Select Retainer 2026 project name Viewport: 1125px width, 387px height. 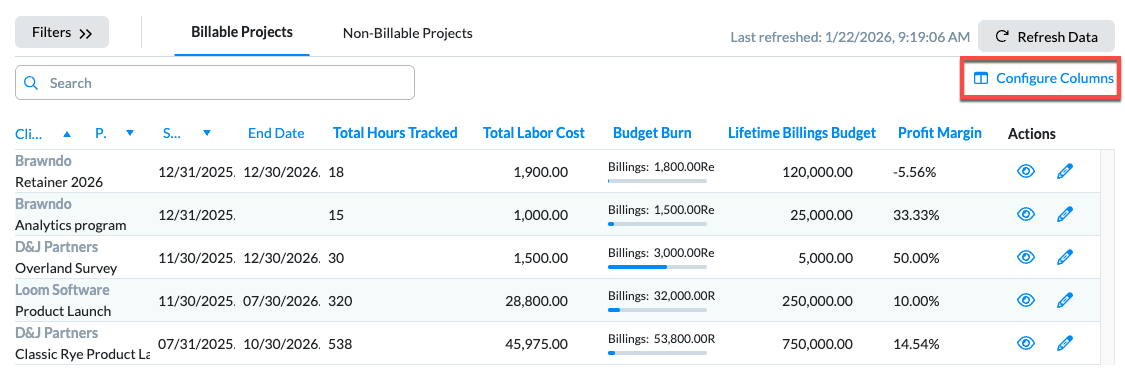pyautogui.click(x=59, y=182)
